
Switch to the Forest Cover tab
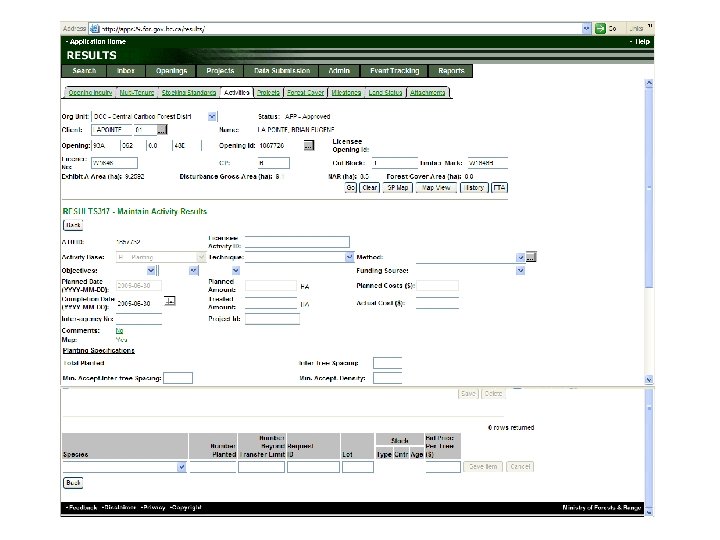click(x=306, y=92)
